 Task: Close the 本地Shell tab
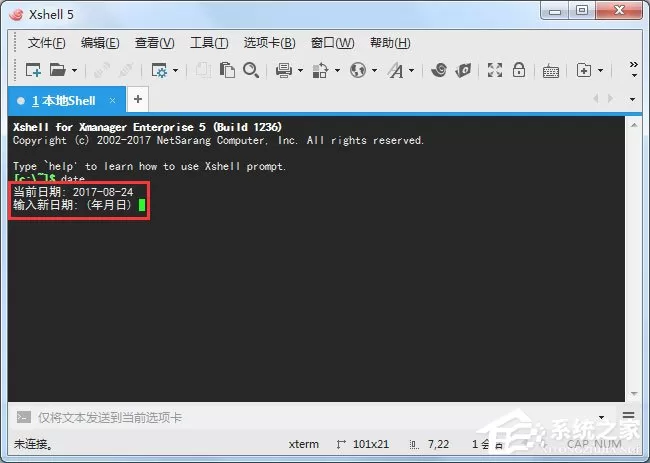coord(112,100)
